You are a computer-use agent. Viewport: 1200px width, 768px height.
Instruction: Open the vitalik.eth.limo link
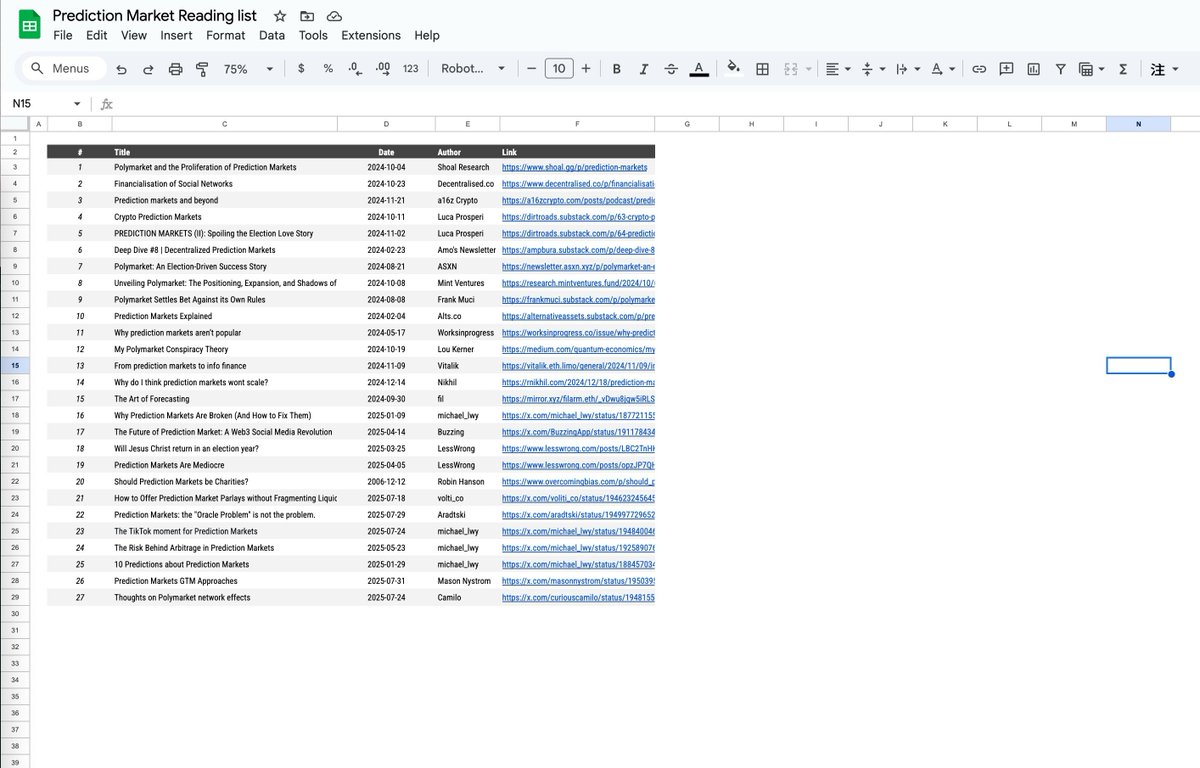(578, 365)
